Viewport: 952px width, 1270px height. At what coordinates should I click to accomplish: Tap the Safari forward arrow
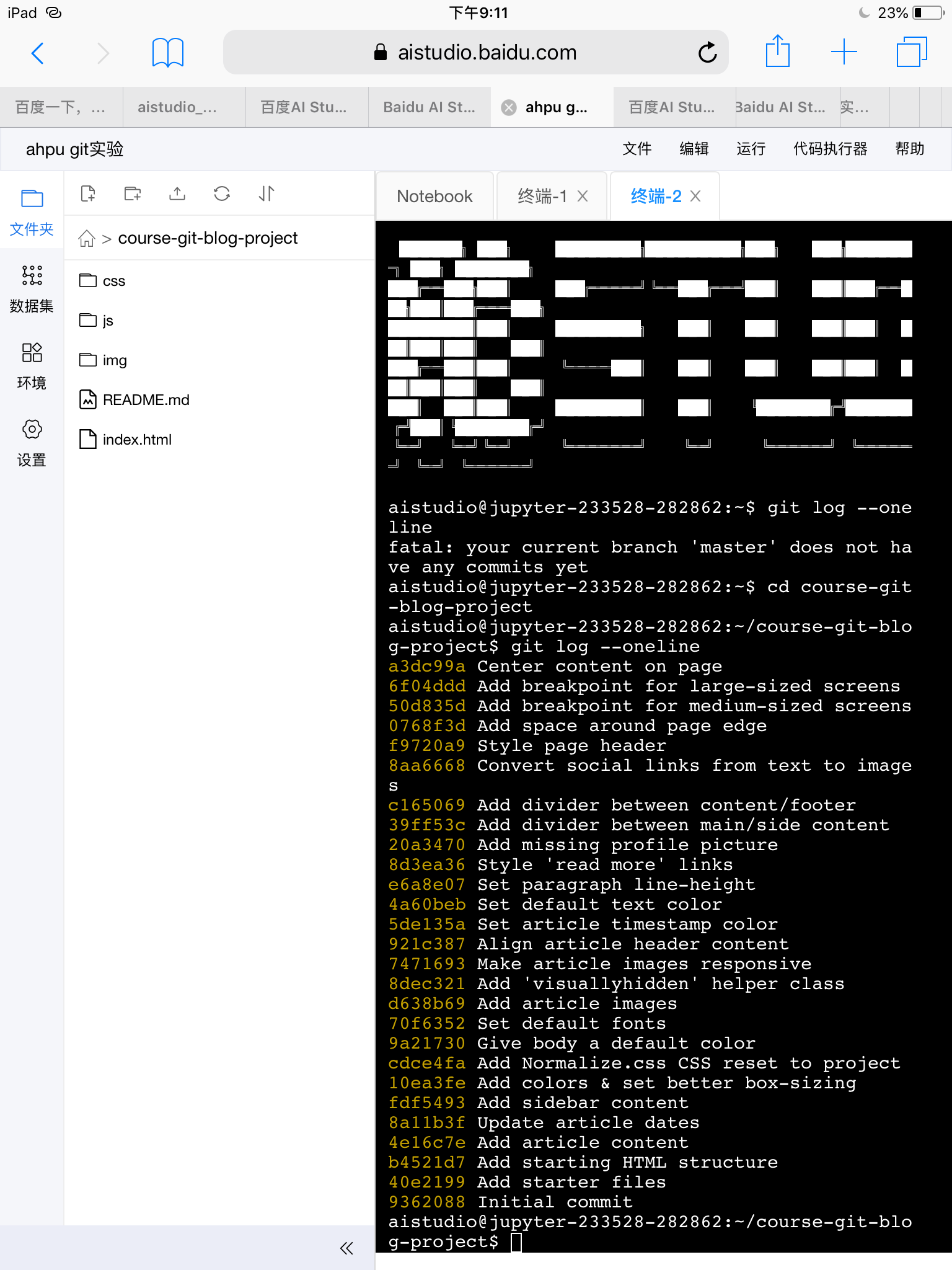click(103, 53)
